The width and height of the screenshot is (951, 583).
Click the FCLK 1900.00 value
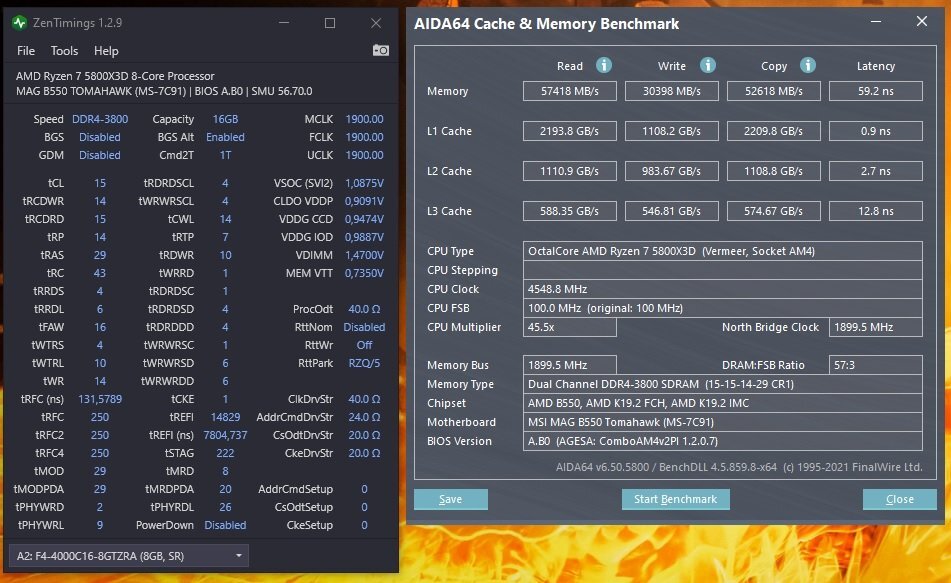coord(364,137)
